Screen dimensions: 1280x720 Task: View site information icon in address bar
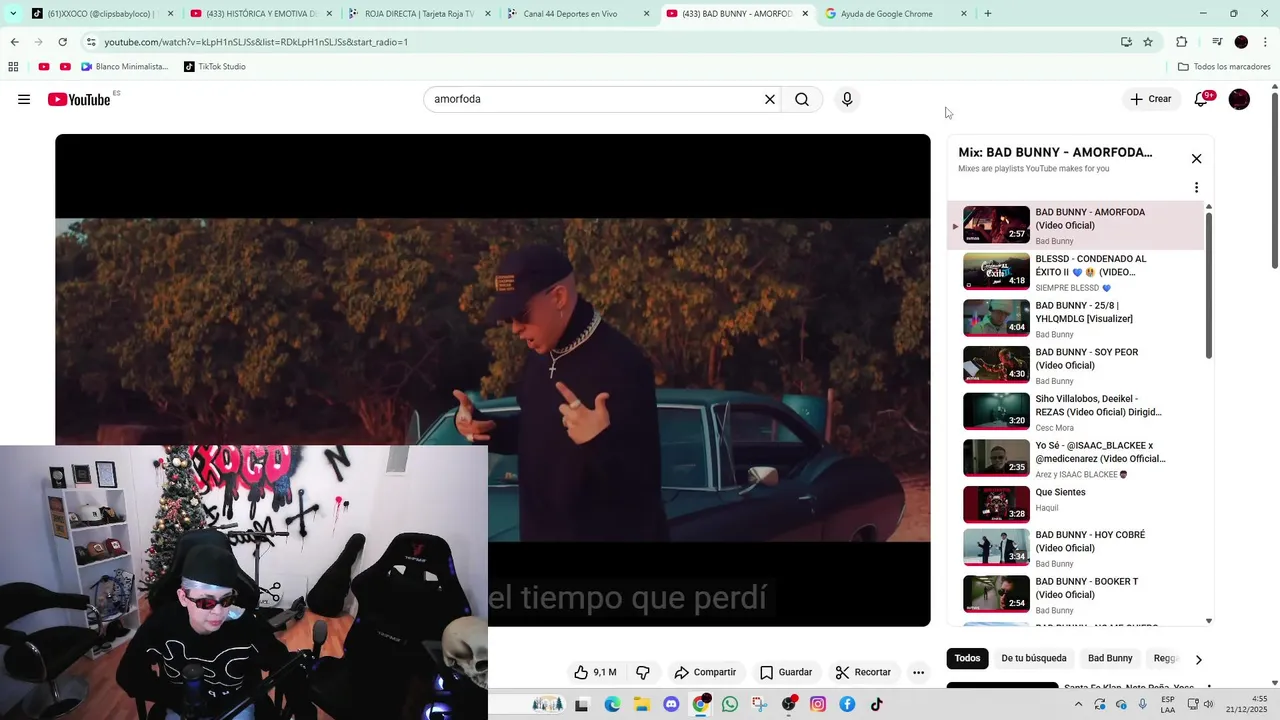pyautogui.click(x=91, y=42)
